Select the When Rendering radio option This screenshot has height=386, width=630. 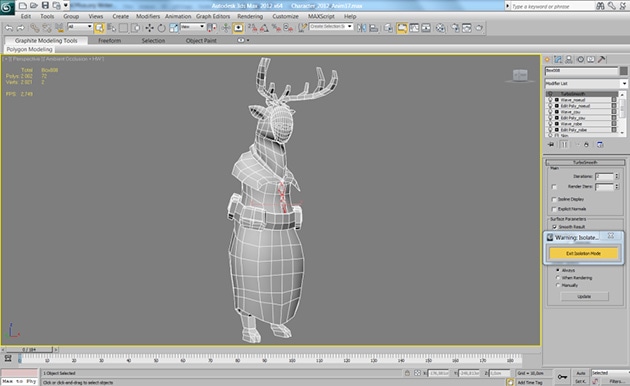pos(558,278)
